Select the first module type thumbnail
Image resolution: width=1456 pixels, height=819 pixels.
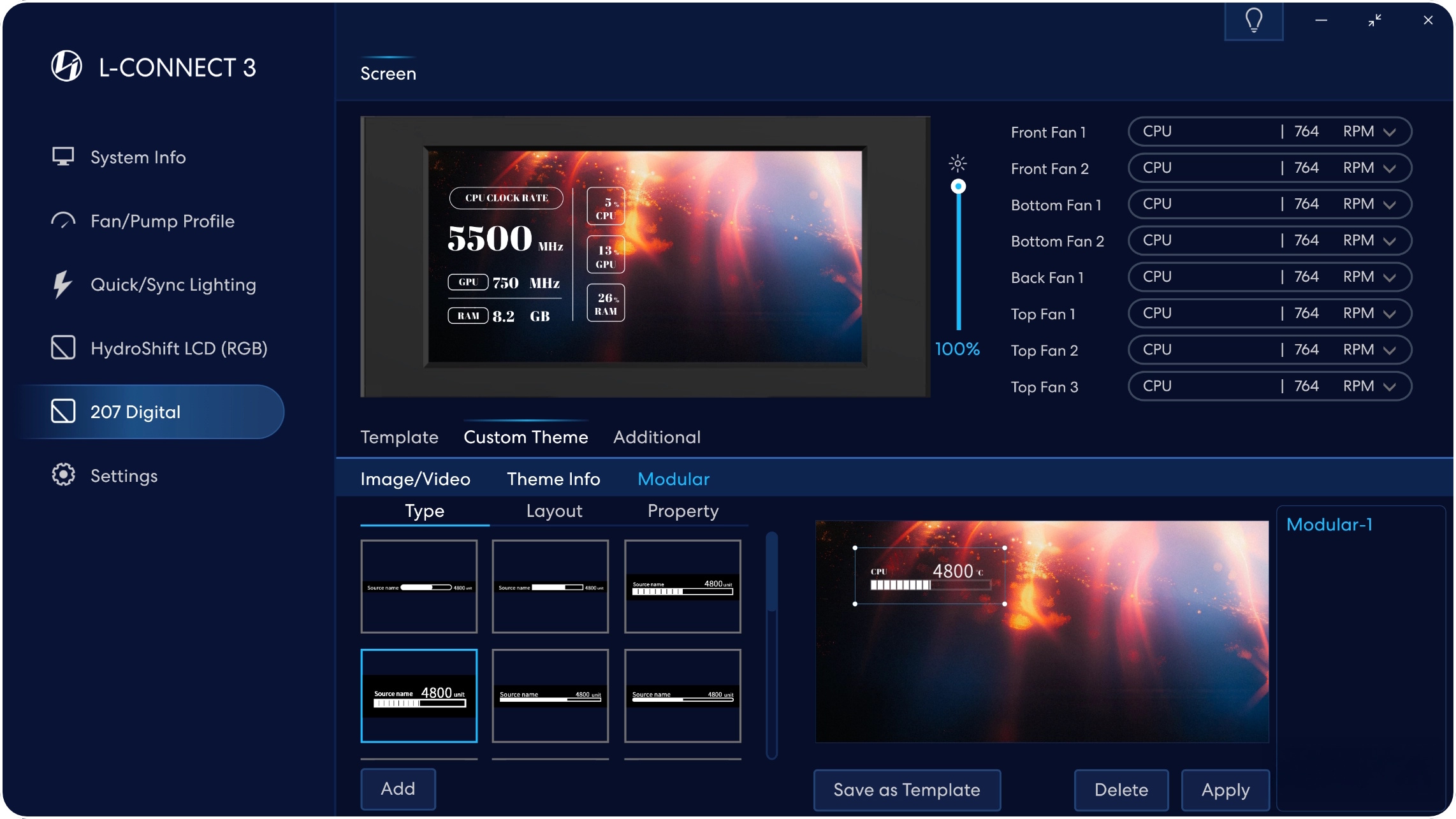419,586
